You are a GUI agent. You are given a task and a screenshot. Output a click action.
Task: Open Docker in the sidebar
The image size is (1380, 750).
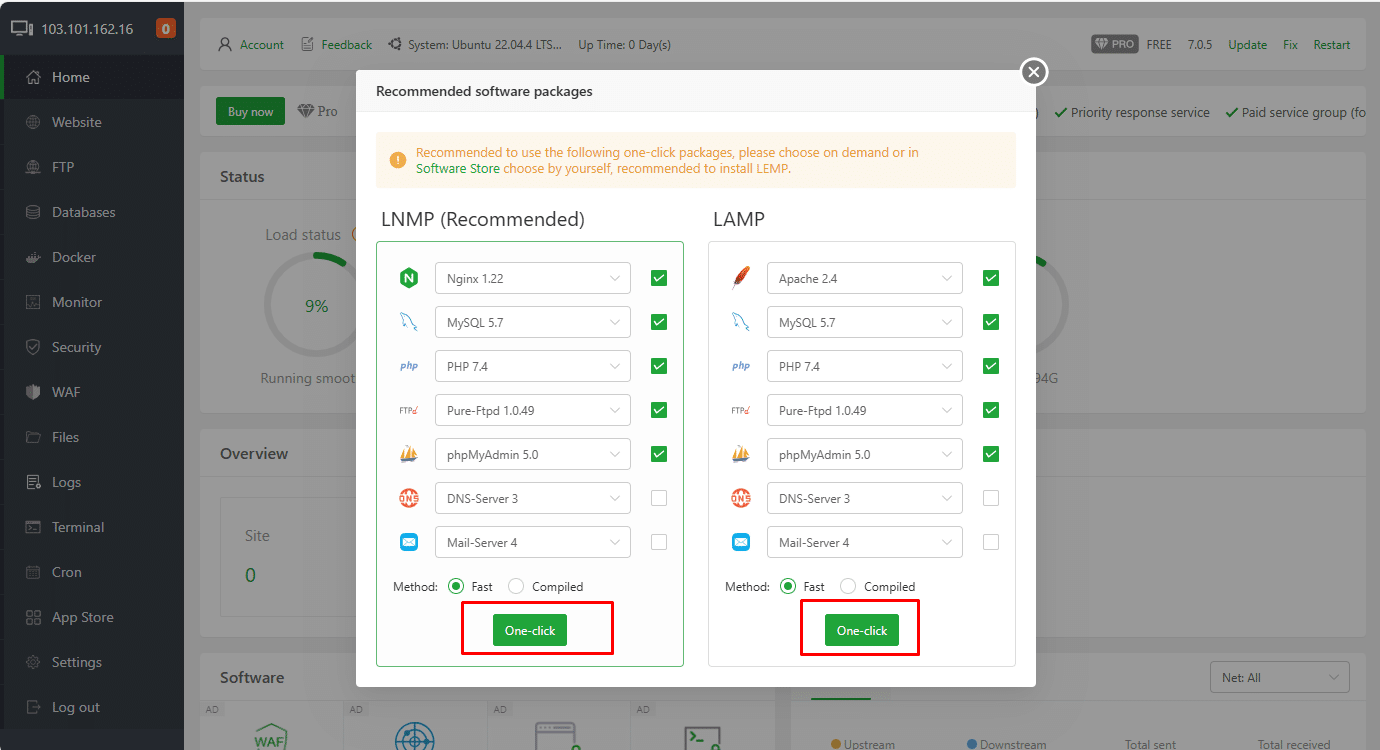(x=92, y=257)
